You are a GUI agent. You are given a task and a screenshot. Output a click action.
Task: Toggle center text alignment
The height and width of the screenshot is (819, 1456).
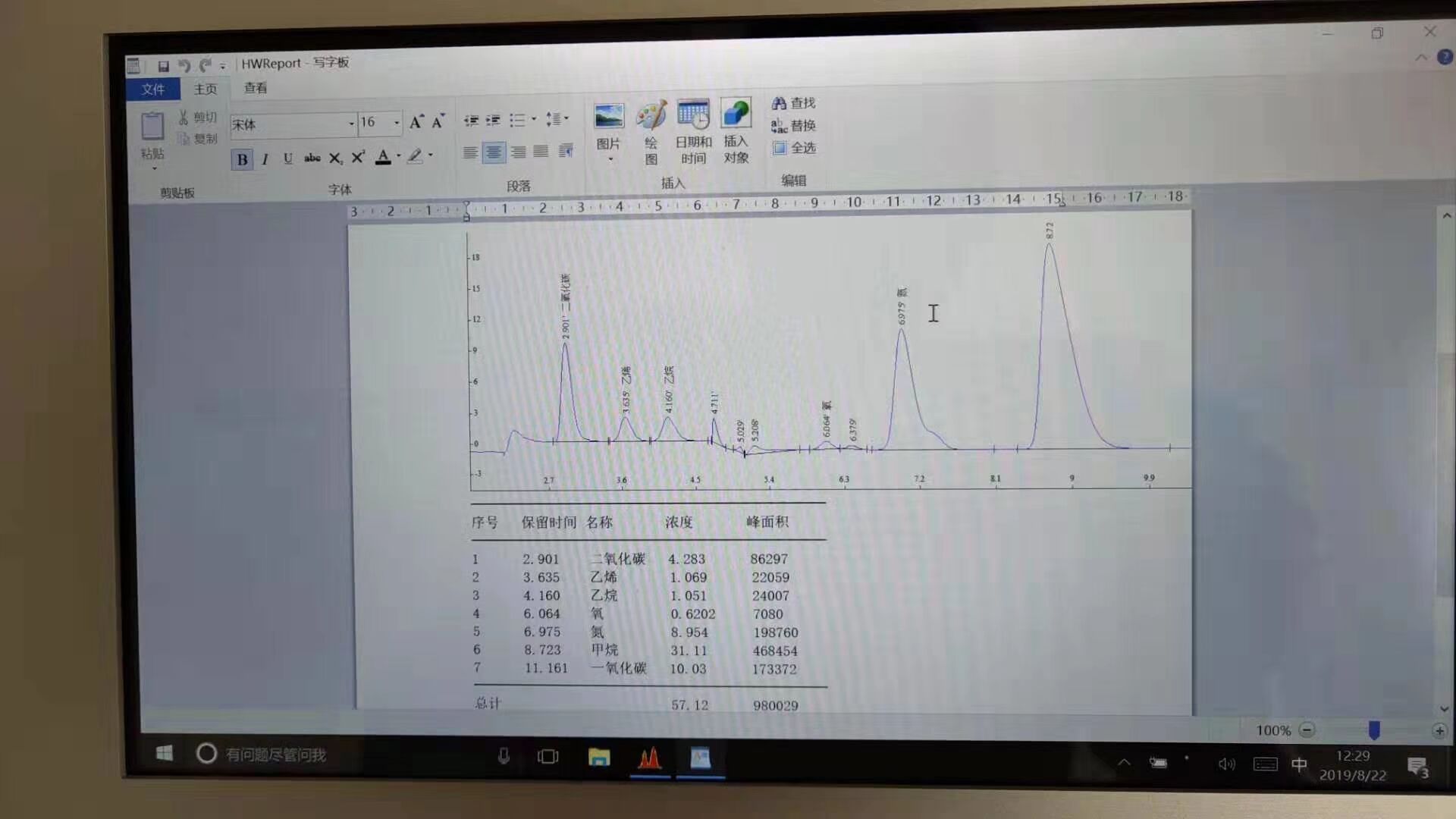[x=494, y=153]
